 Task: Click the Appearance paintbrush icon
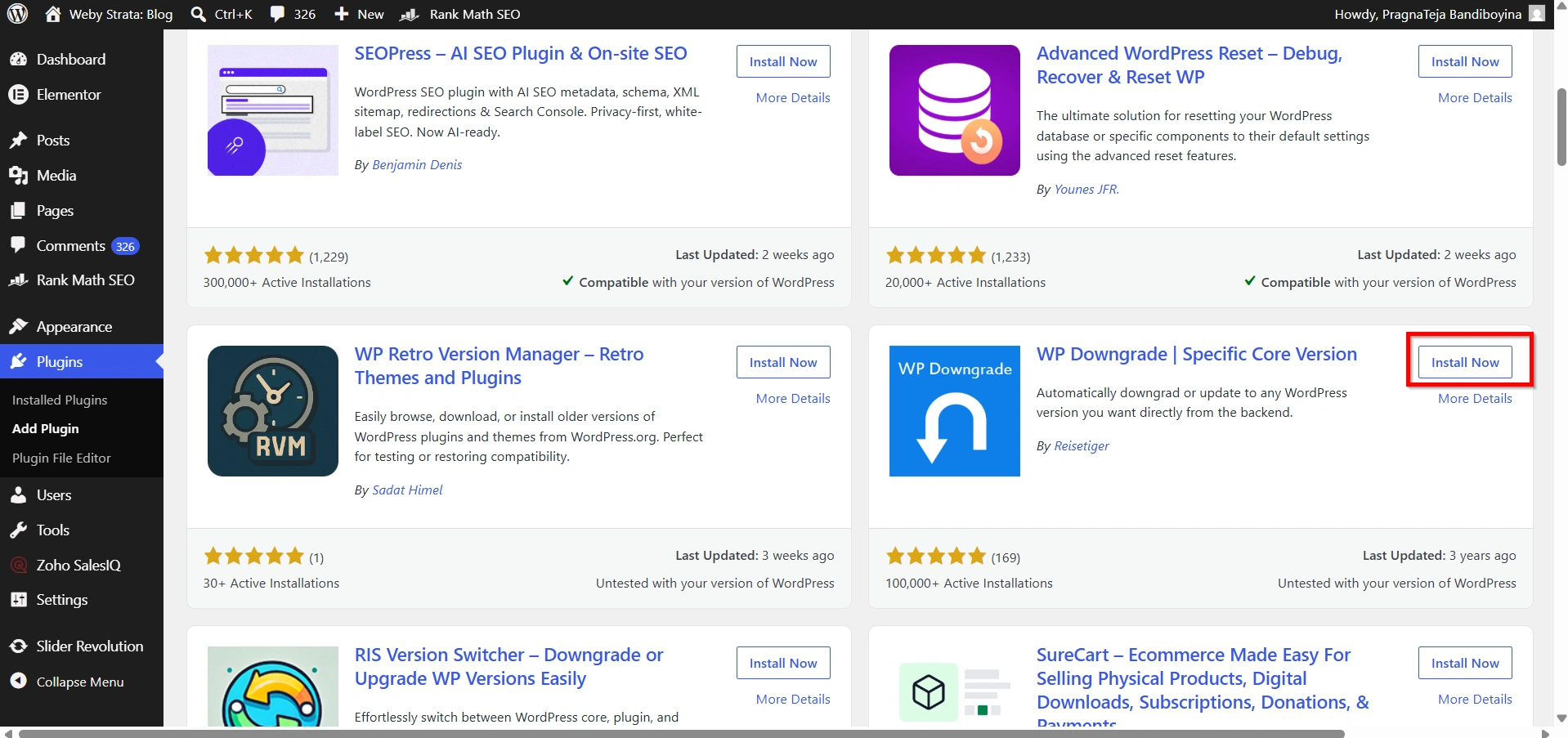(x=18, y=327)
